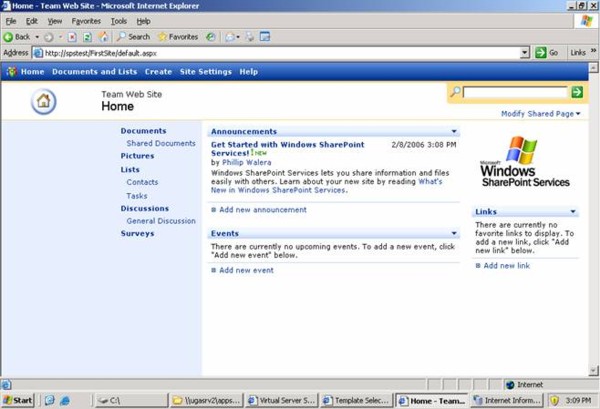Click the Forward navigation arrow icon
The height and width of the screenshot is (409, 600).
coord(49,37)
